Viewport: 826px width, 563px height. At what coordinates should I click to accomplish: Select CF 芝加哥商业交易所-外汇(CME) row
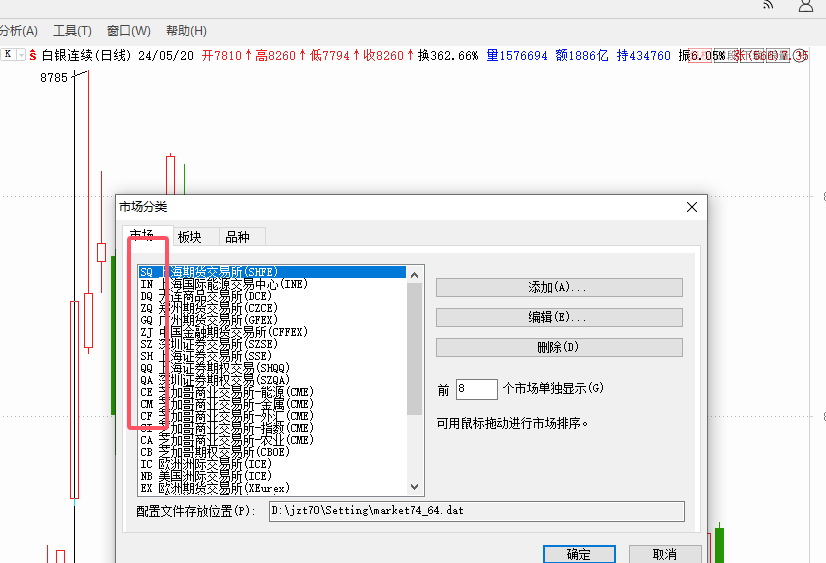(272, 416)
